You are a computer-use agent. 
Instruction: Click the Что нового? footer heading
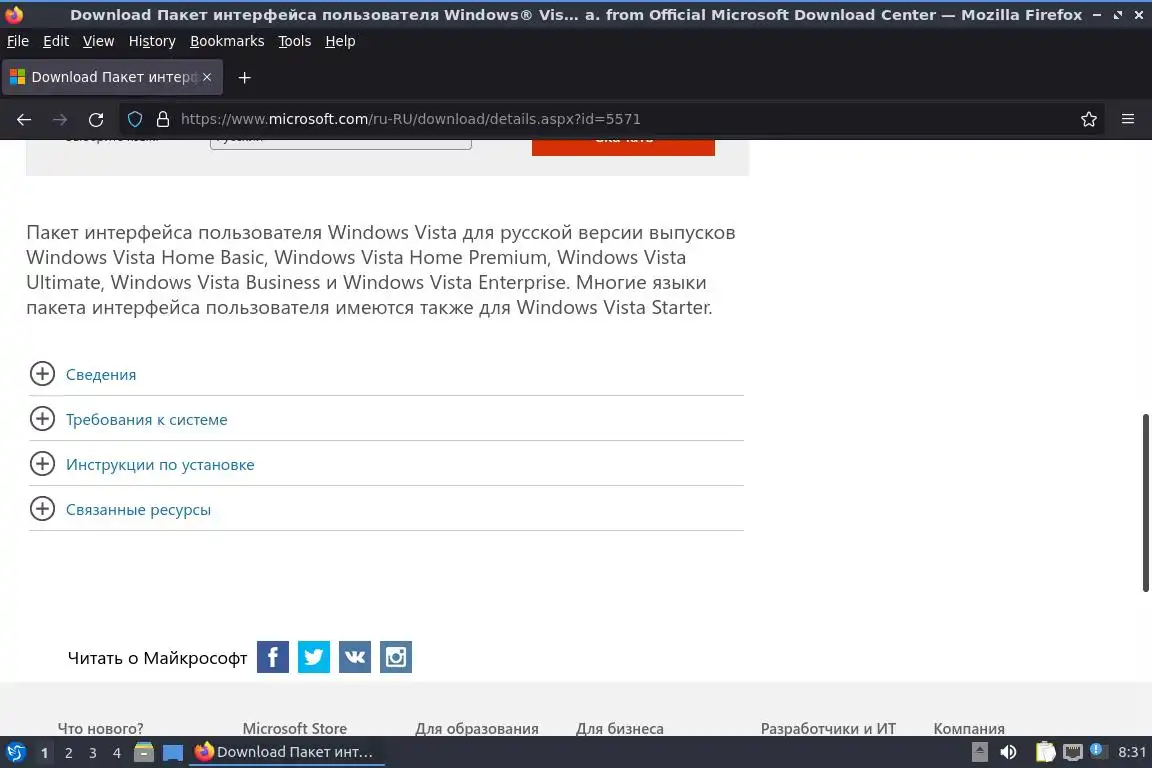tap(101, 728)
